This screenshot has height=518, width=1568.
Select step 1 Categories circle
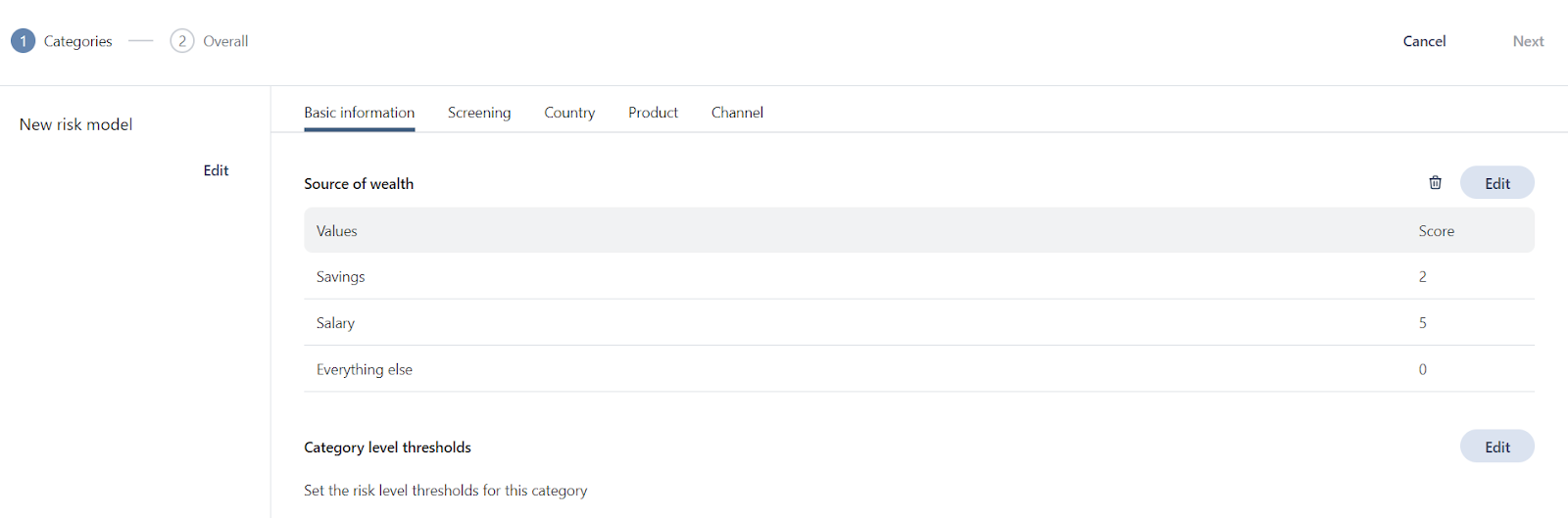pos(24,41)
